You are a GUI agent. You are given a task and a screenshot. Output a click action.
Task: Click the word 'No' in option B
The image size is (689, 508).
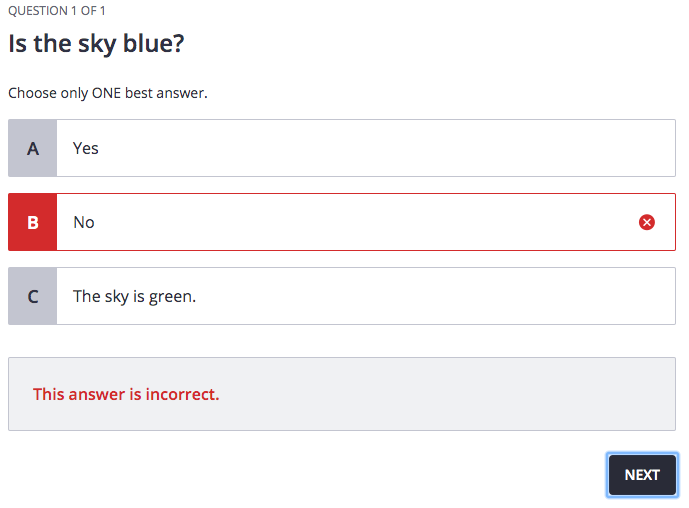coord(84,223)
